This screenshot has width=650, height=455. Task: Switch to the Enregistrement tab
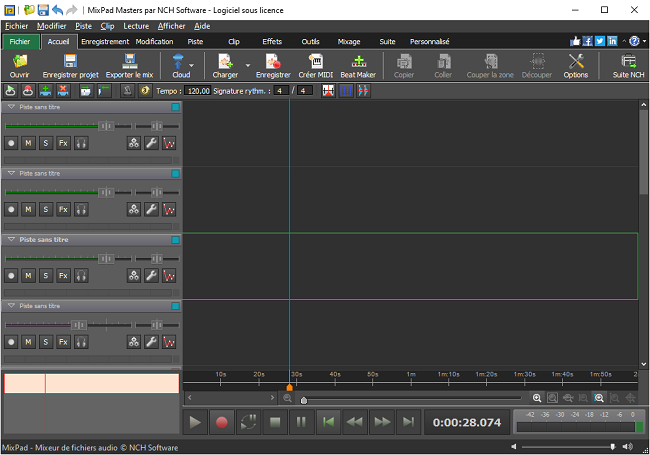point(105,41)
